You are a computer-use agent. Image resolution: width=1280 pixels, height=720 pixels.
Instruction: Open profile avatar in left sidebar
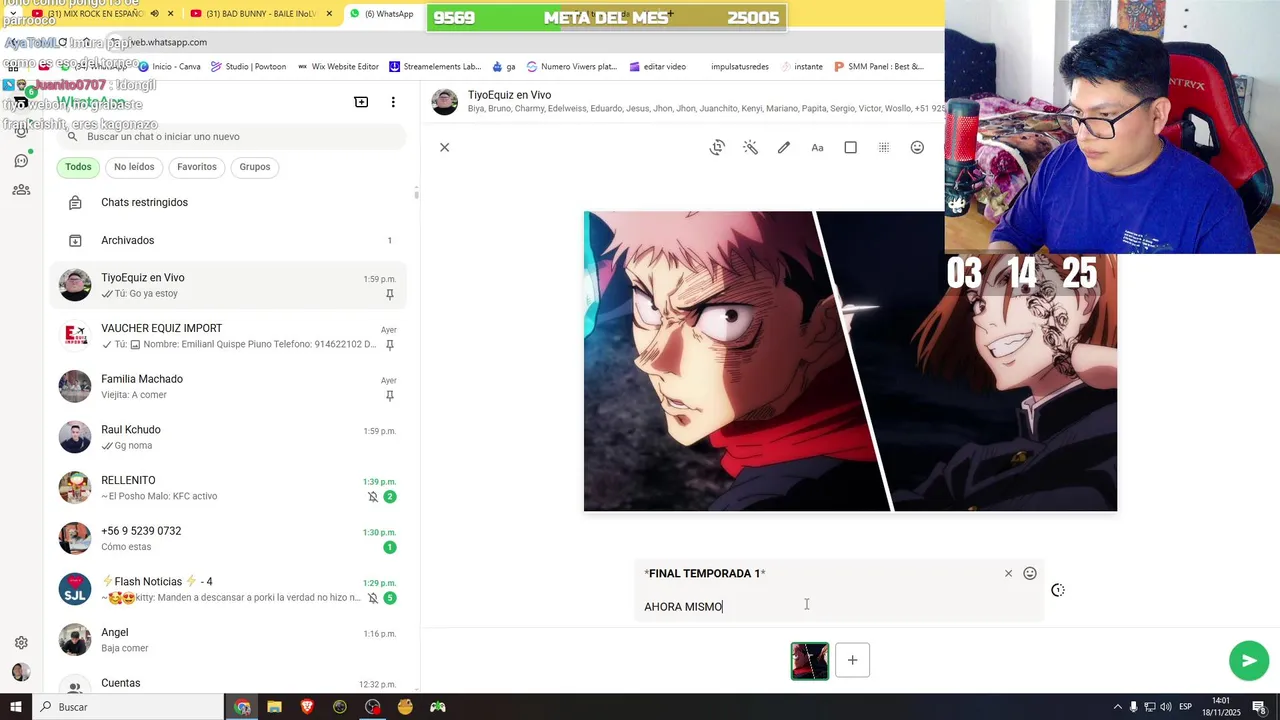pos(21,672)
